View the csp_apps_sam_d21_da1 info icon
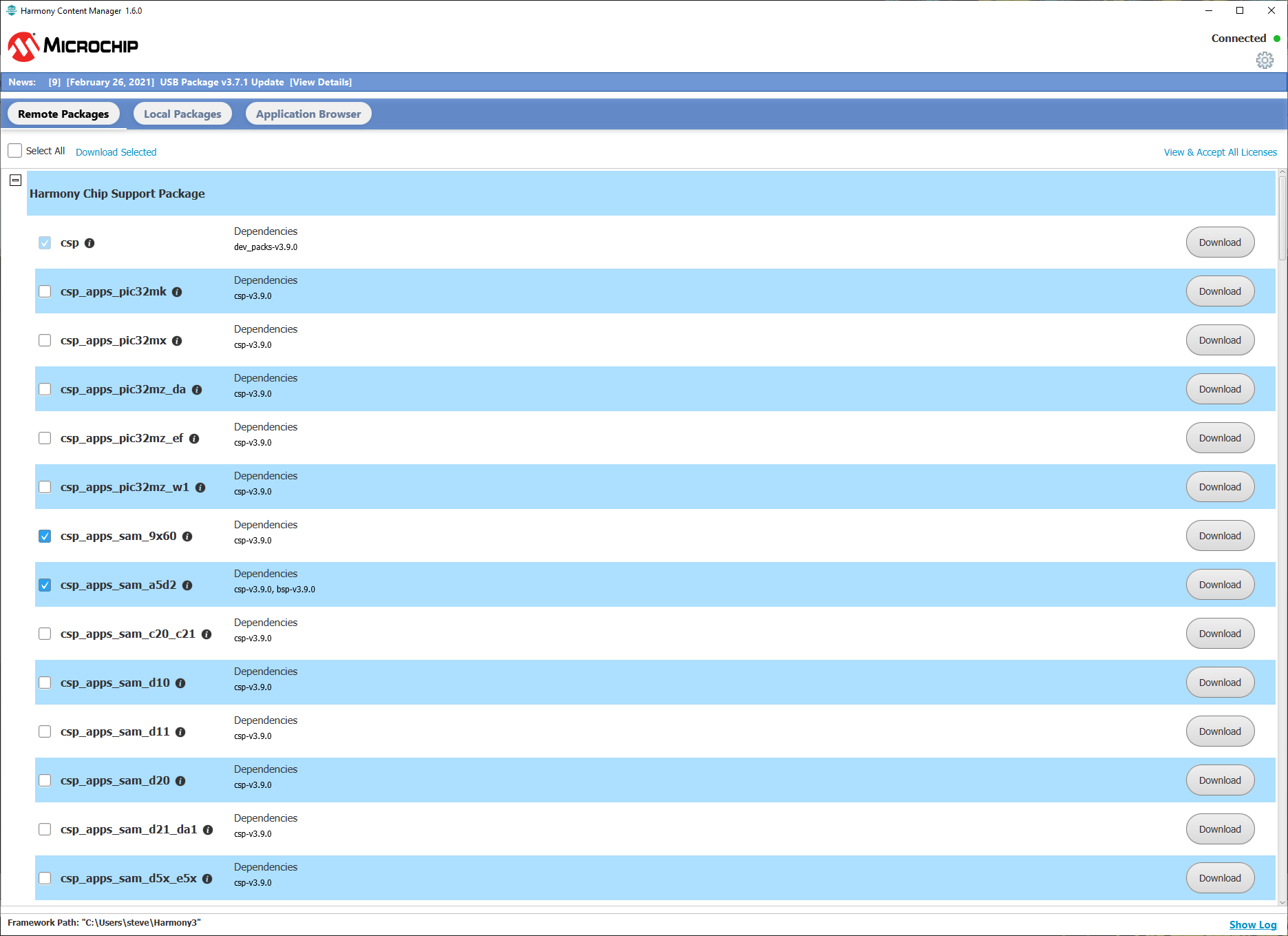 208,830
